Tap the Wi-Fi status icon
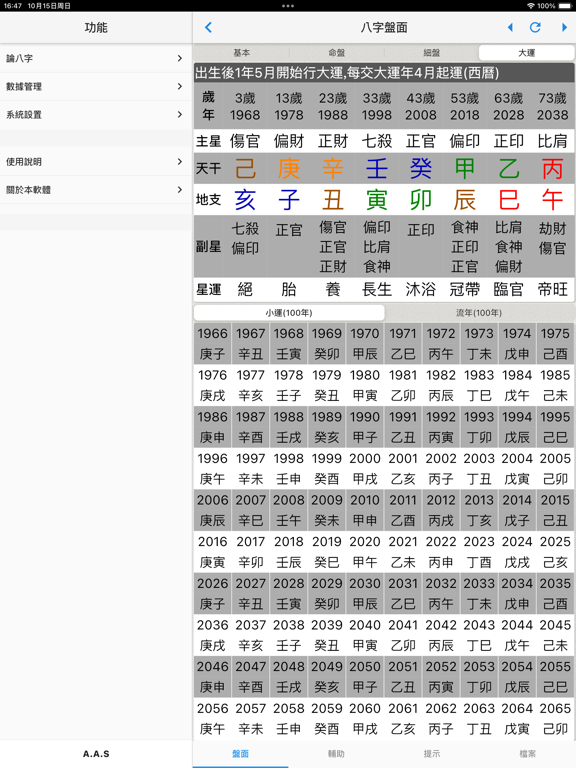The image size is (576, 768). coord(530,6)
